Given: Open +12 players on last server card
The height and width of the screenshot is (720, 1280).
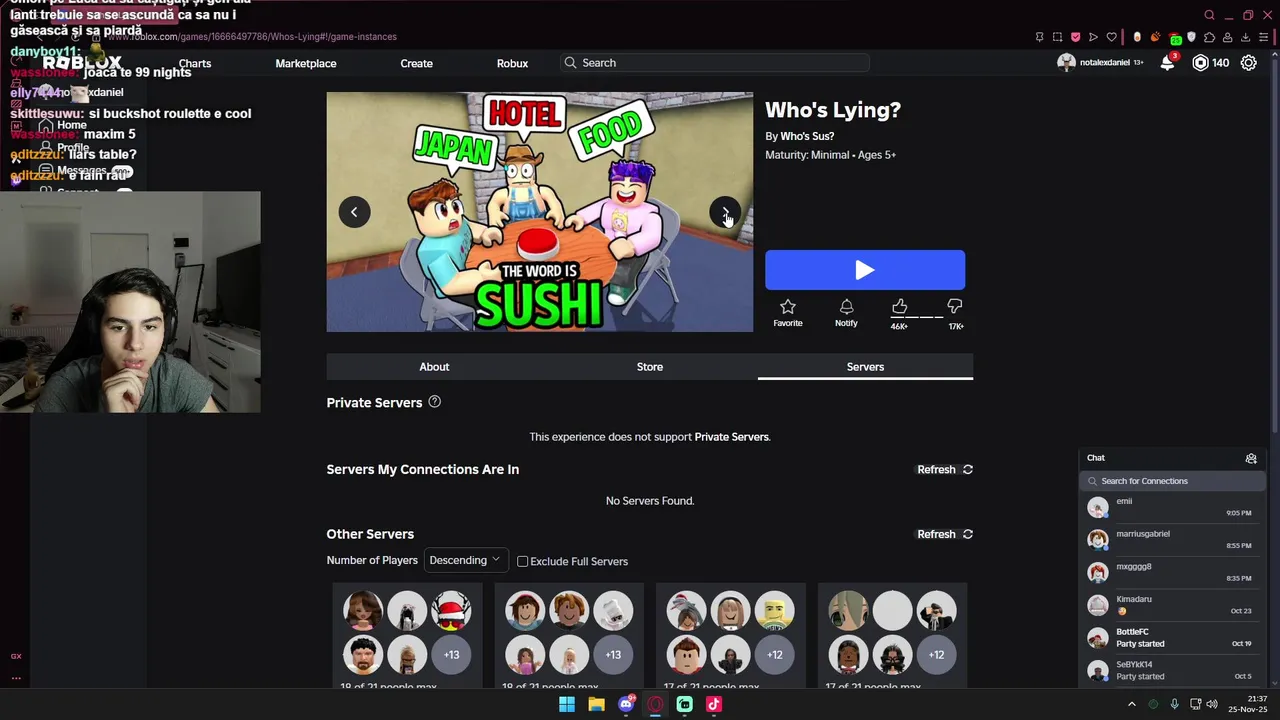Looking at the screenshot, I should pos(936,655).
